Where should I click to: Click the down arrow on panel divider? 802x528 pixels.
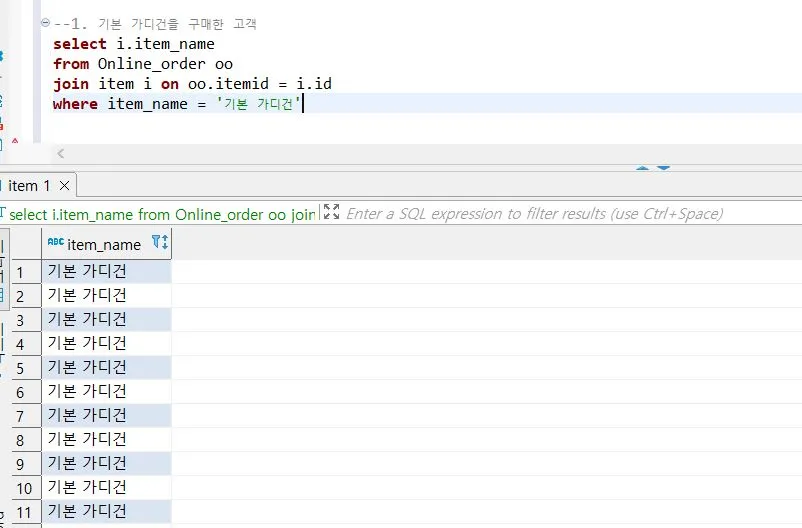pyautogui.click(x=663, y=168)
